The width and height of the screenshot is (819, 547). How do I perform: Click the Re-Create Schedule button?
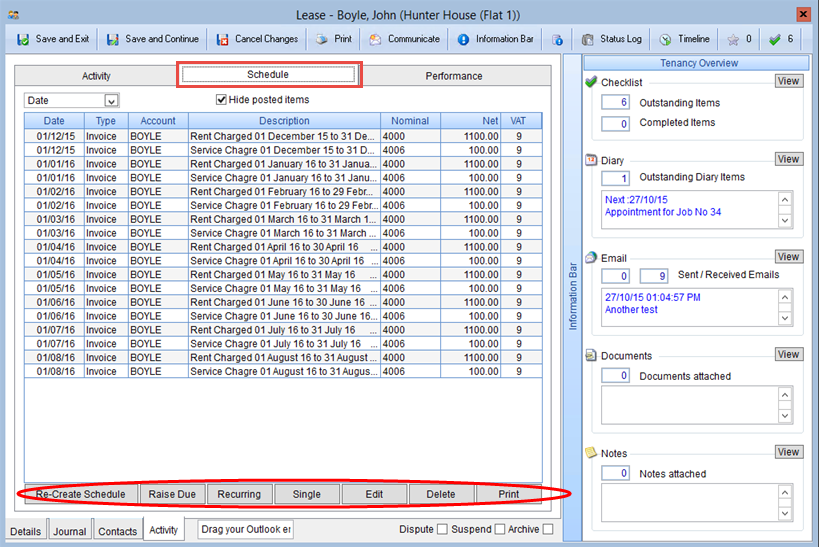tap(80, 494)
